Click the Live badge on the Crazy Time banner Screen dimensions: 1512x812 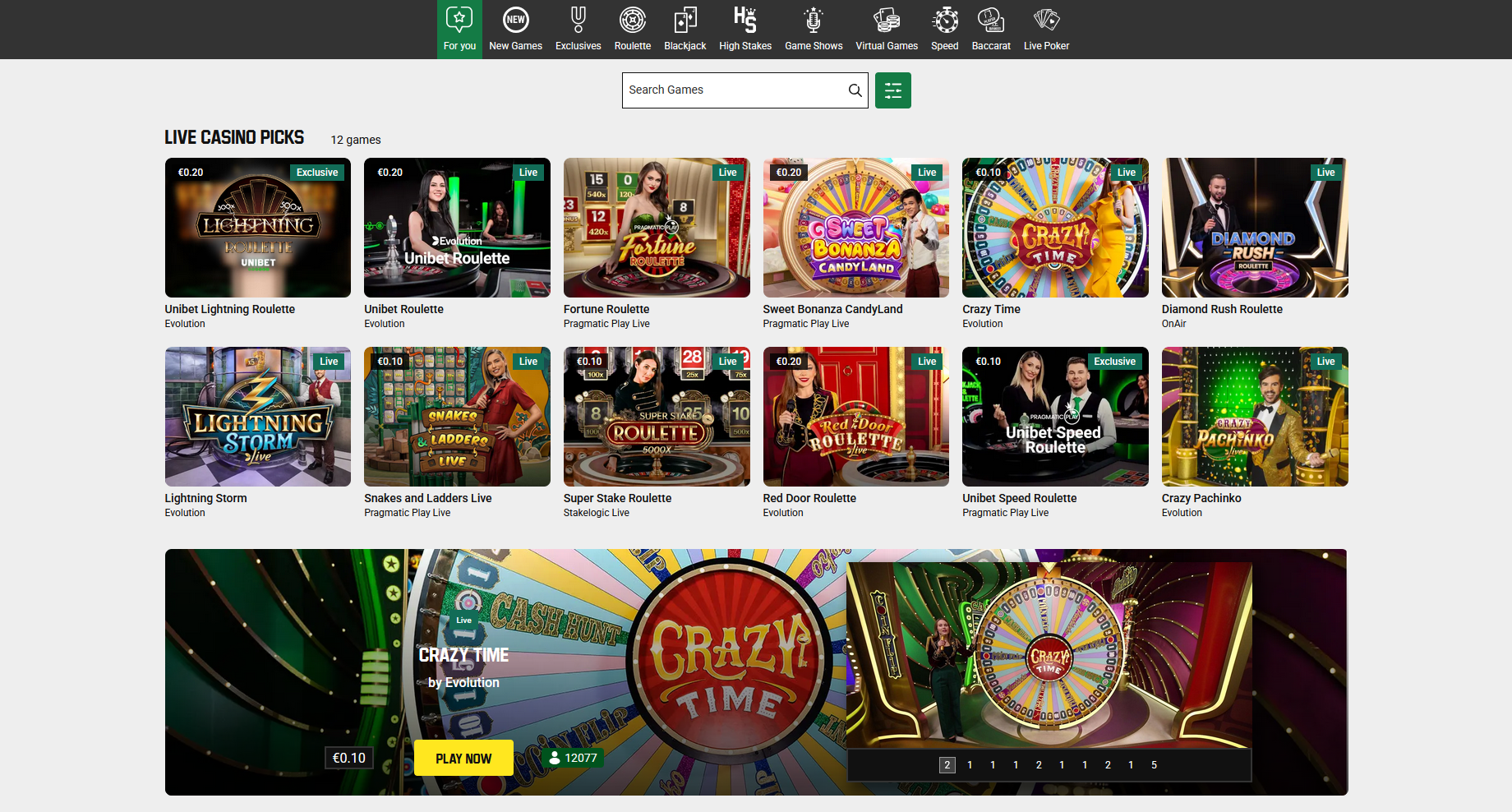tap(463, 621)
